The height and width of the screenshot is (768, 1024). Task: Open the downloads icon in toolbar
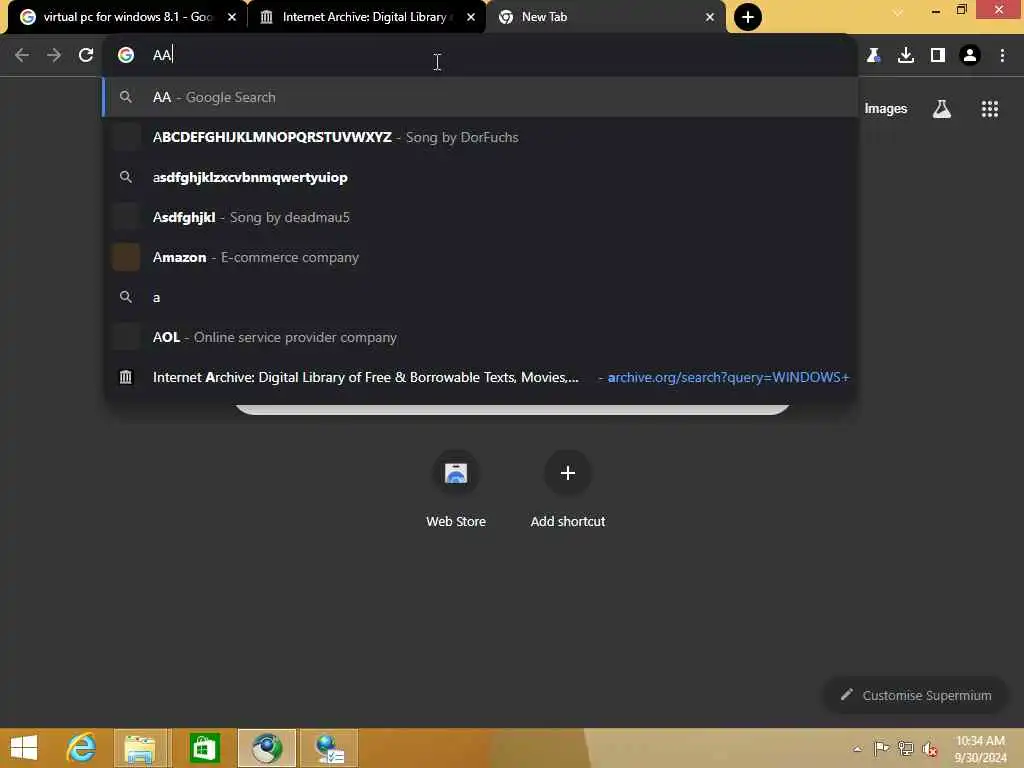pos(906,56)
